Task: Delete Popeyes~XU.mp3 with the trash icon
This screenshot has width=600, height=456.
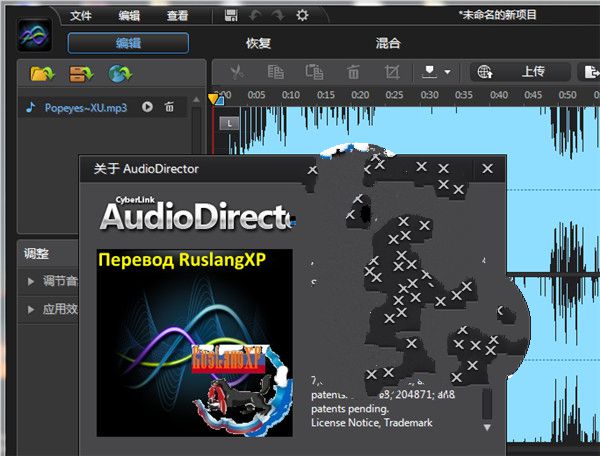Action: pyautogui.click(x=169, y=107)
